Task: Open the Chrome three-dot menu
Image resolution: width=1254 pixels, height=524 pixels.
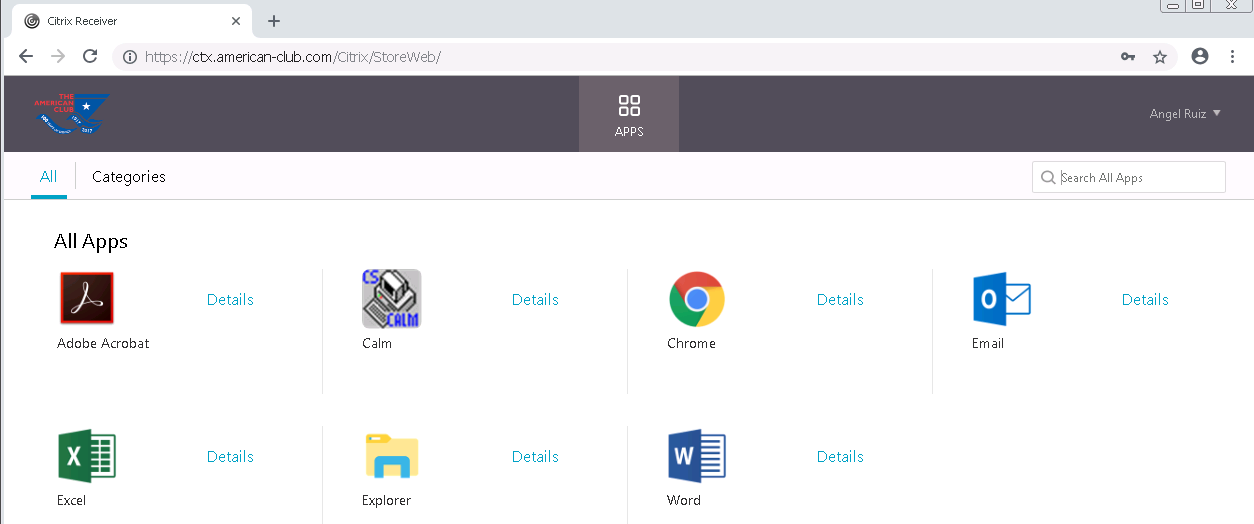Action: click(1232, 57)
